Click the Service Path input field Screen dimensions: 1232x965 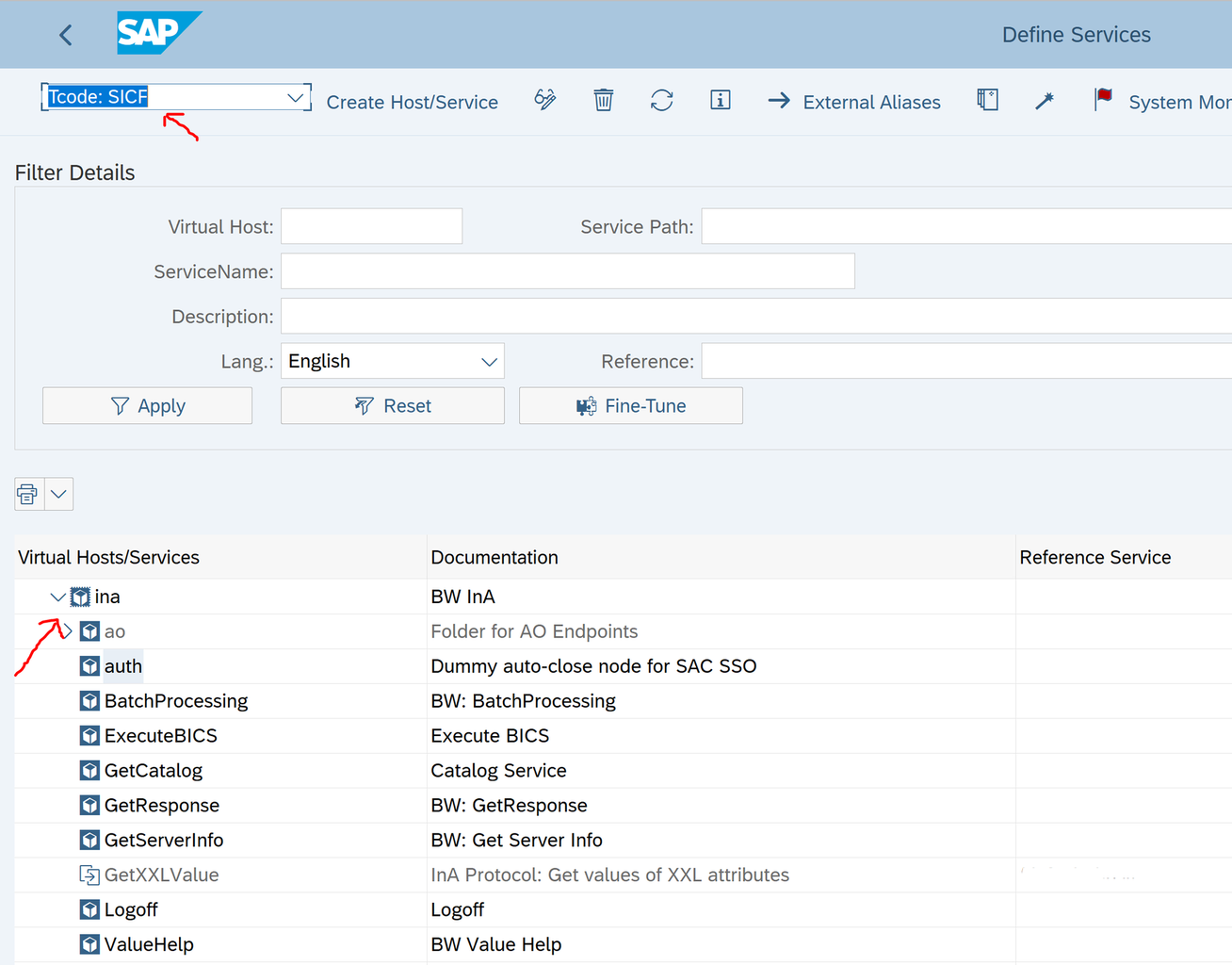(966, 226)
